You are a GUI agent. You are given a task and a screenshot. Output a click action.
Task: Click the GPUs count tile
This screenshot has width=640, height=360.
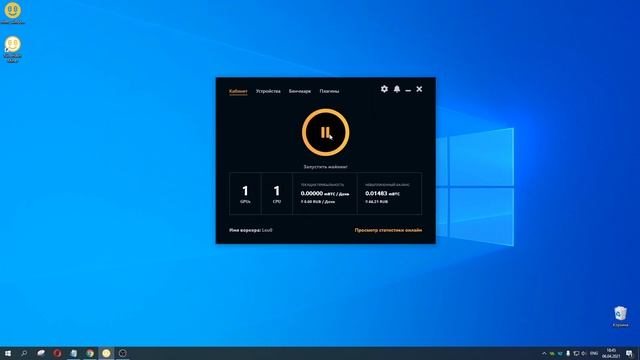tap(245, 194)
